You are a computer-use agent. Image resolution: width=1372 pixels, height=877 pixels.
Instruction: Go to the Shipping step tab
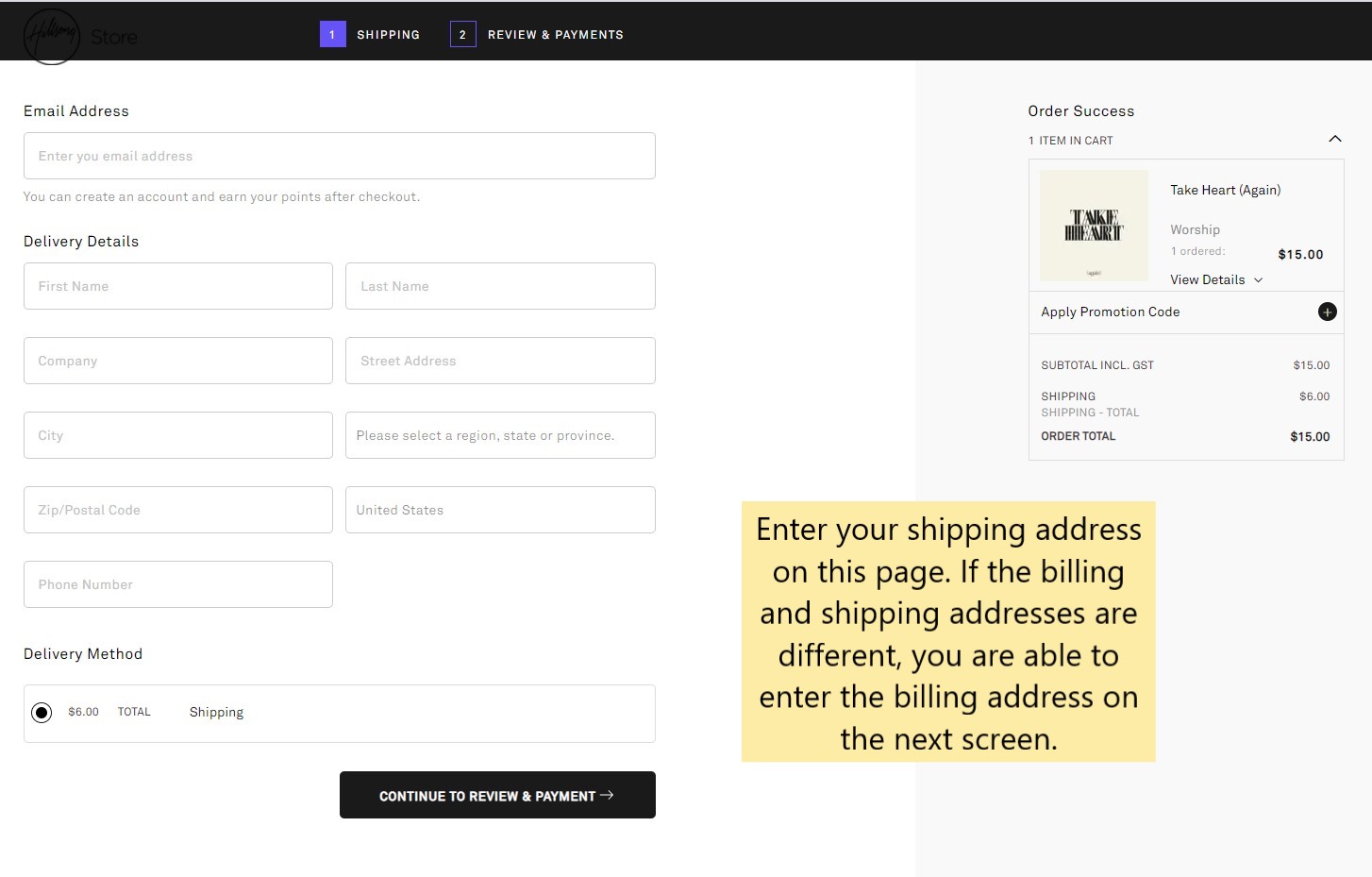click(x=388, y=35)
